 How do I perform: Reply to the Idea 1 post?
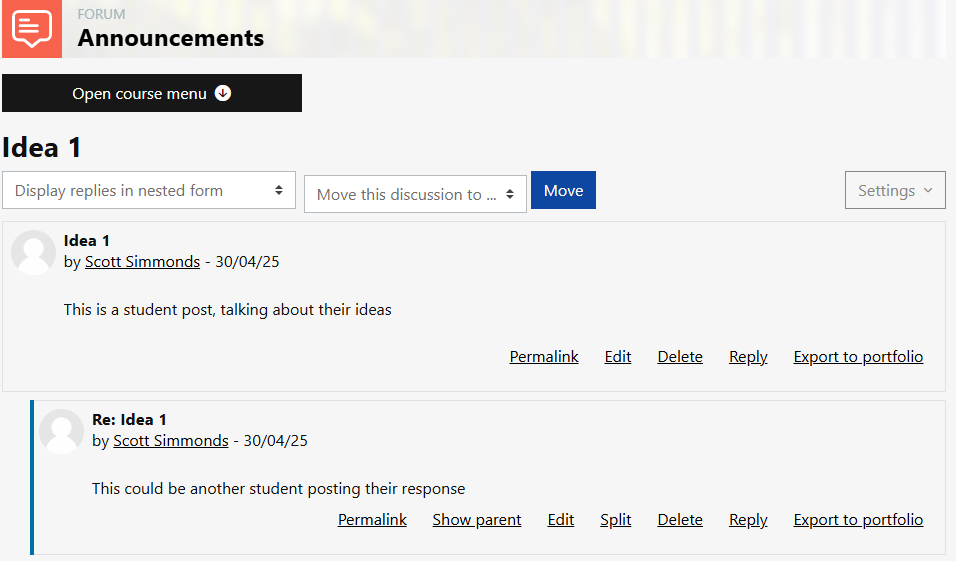point(748,357)
